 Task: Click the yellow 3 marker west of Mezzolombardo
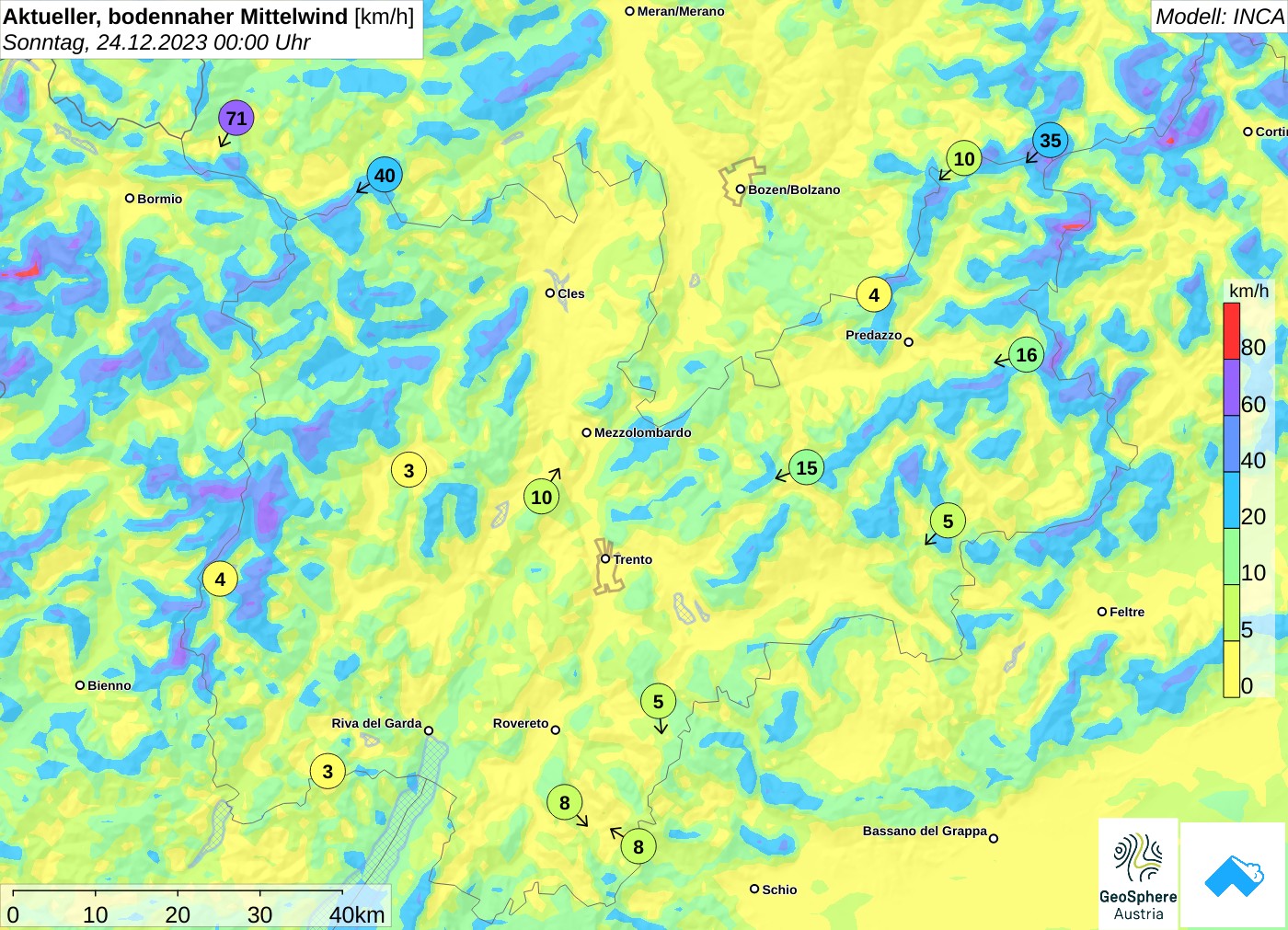[408, 470]
